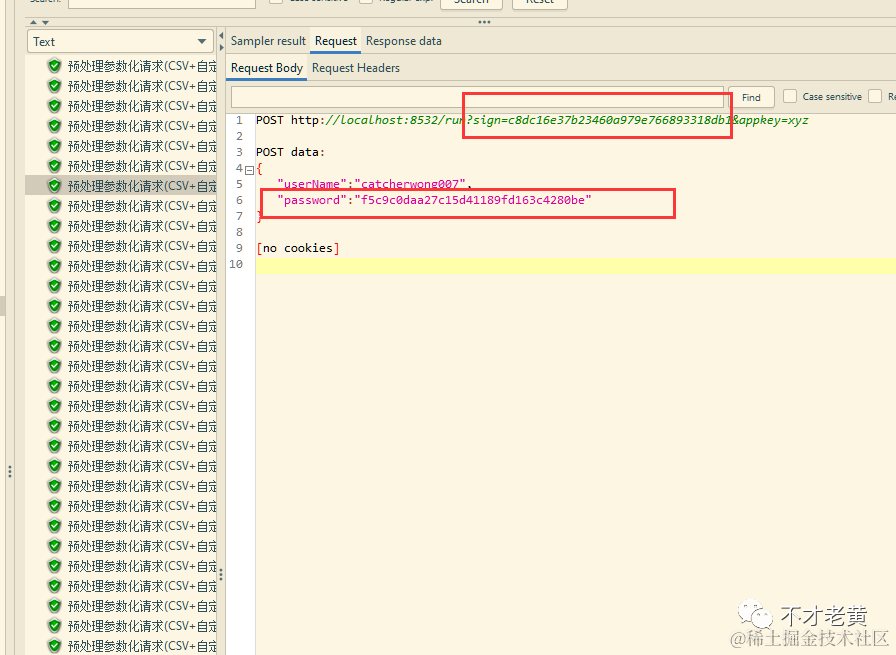Click the Find button
Viewport: 896px width, 655px height.
[x=751, y=97]
